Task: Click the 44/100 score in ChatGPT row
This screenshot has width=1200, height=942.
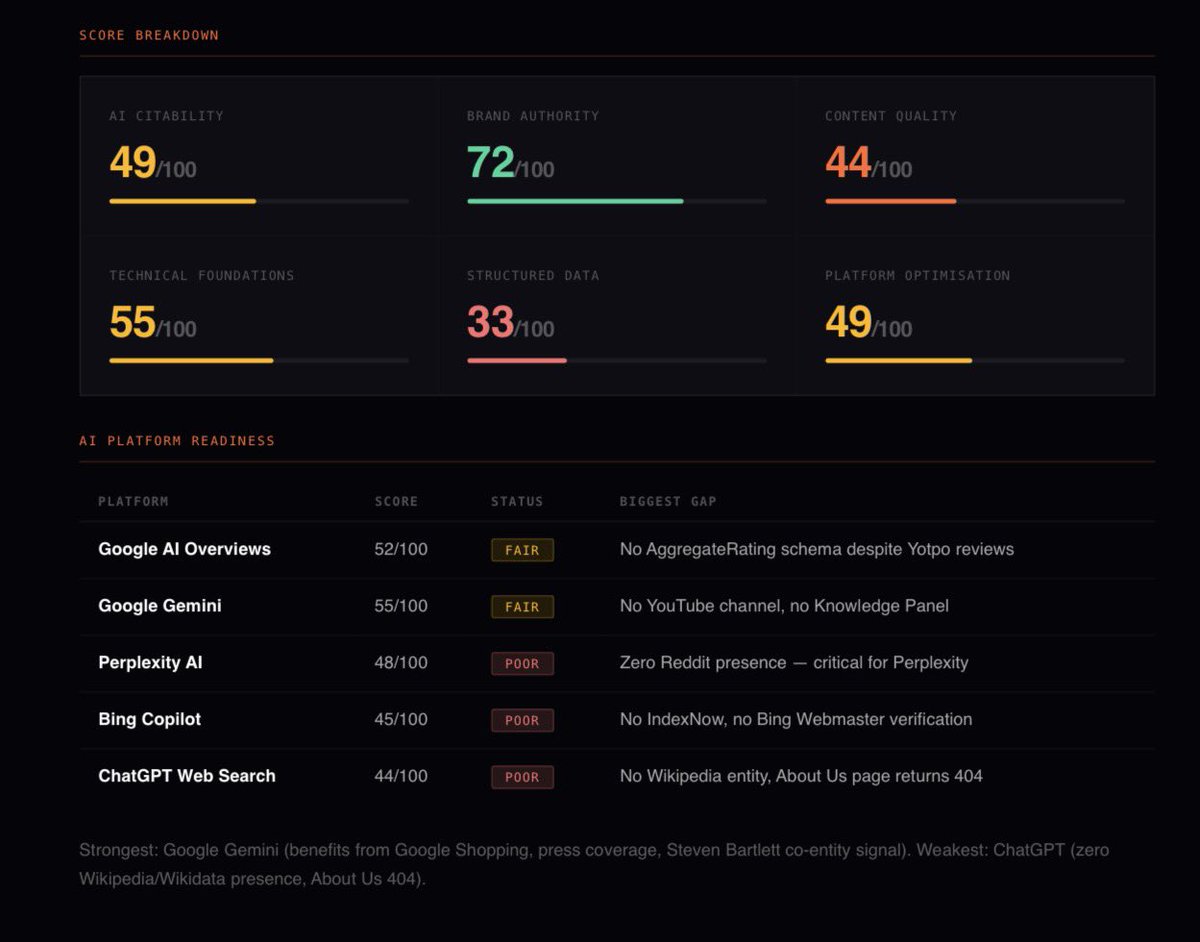Action: coord(401,776)
